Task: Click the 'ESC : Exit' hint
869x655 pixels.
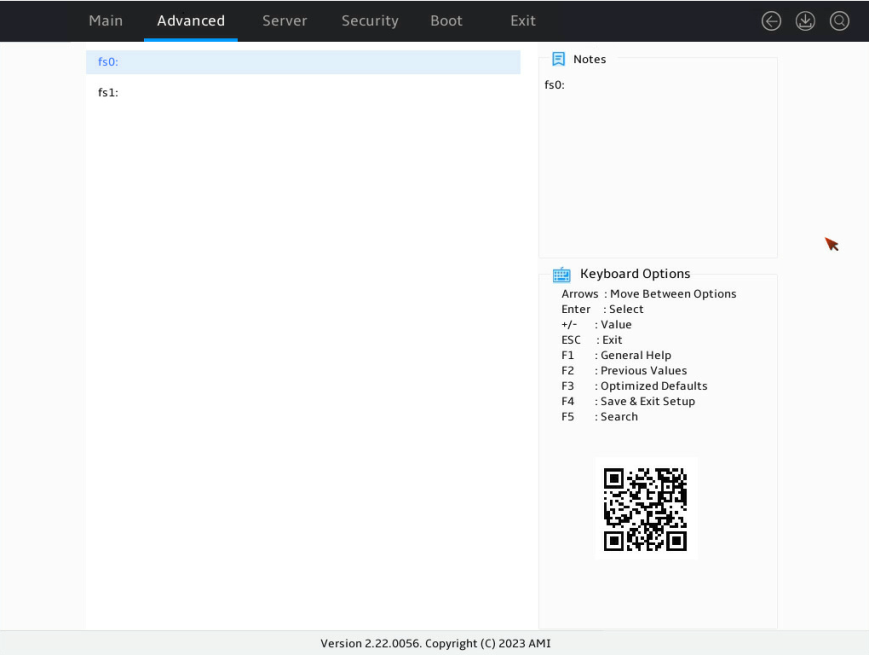Action: [x=591, y=340]
